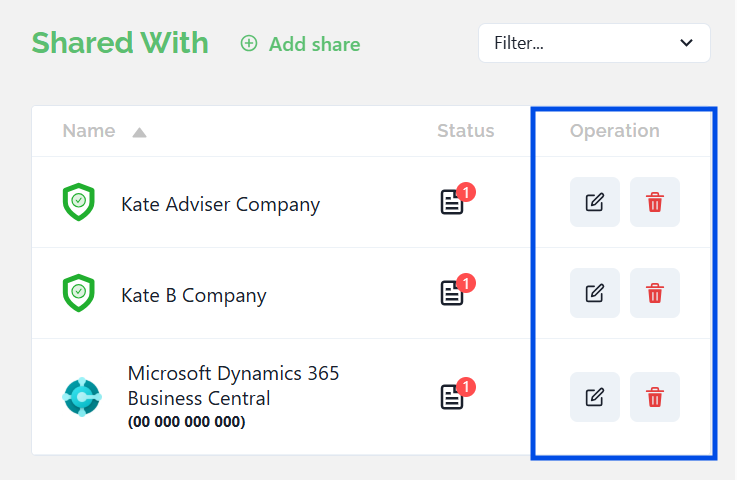This screenshot has height=480, width=737.
Task: Click the Add share button
Action: point(314,44)
